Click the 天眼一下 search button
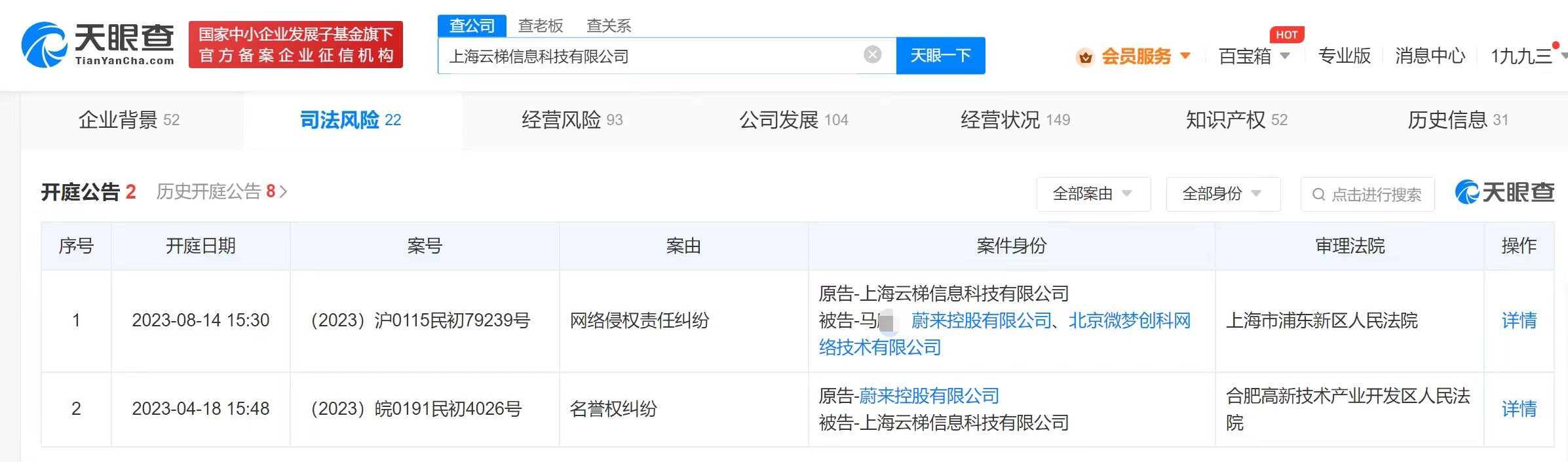1568x462 pixels. click(x=940, y=56)
